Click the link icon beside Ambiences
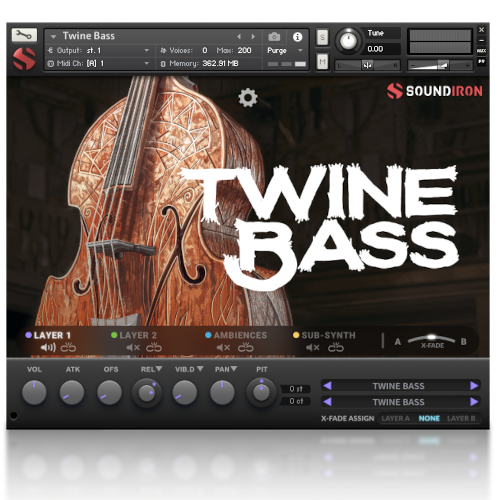500x500 pixels. click(x=246, y=347)
